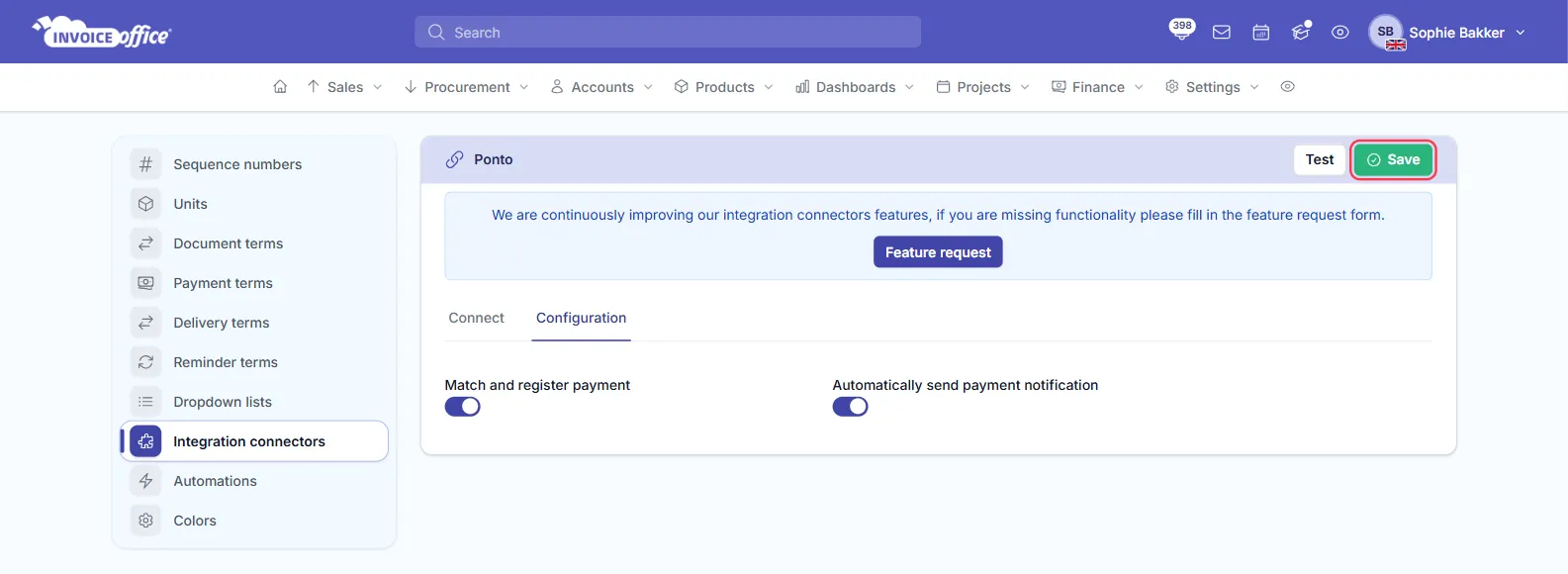Click the Sequence numbers hash icon
The width and height of the screenshot is (1568, 574).
pos(145,164)
